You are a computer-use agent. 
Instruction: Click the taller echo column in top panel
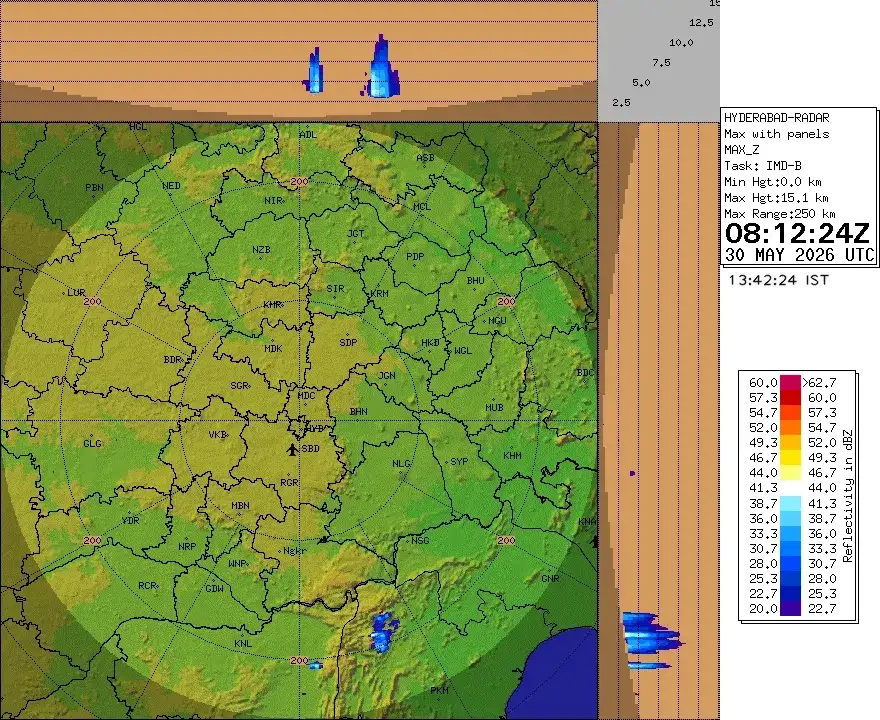coord(382,67)
